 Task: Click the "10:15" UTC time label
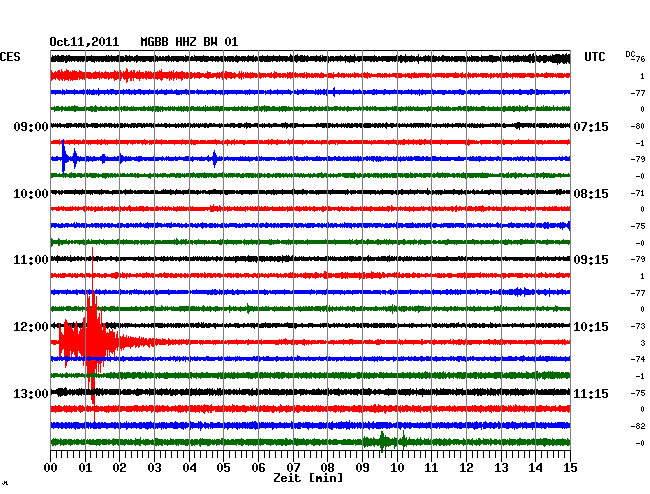pos(591,327)
